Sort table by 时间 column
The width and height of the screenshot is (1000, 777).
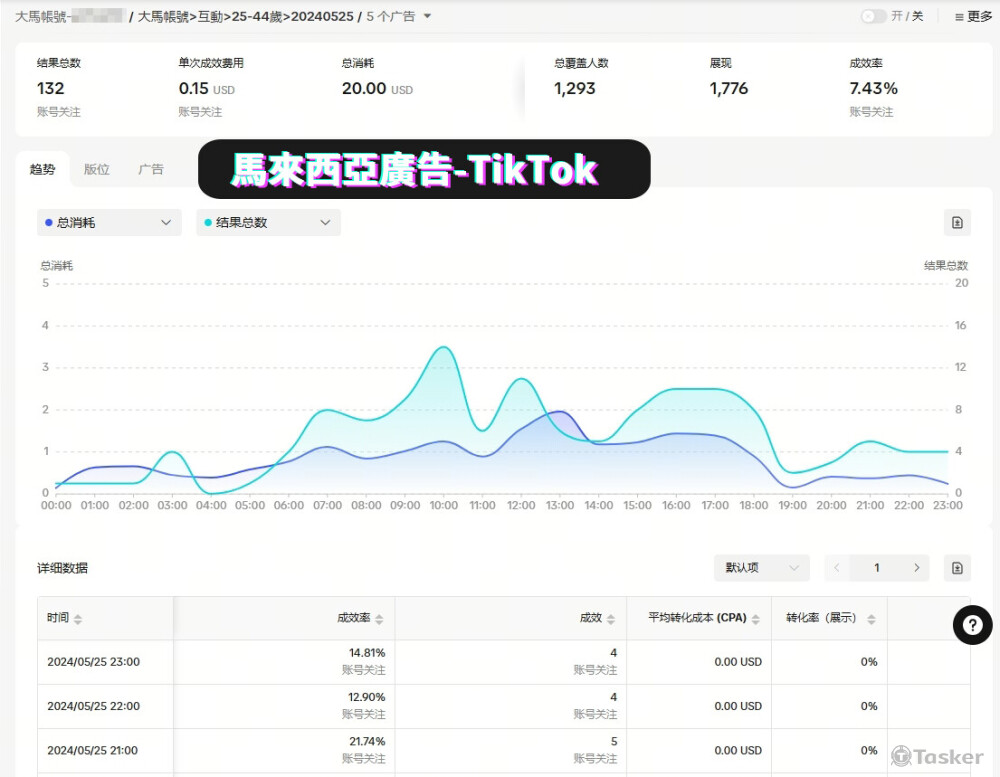pos(78,619)
